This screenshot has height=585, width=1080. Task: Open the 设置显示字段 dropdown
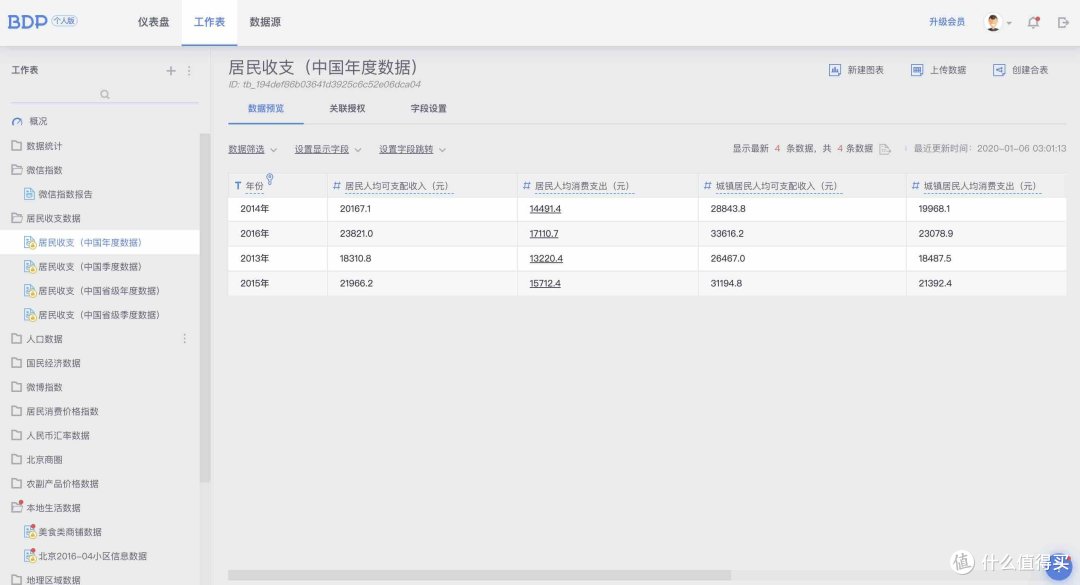tap(328, 150)
